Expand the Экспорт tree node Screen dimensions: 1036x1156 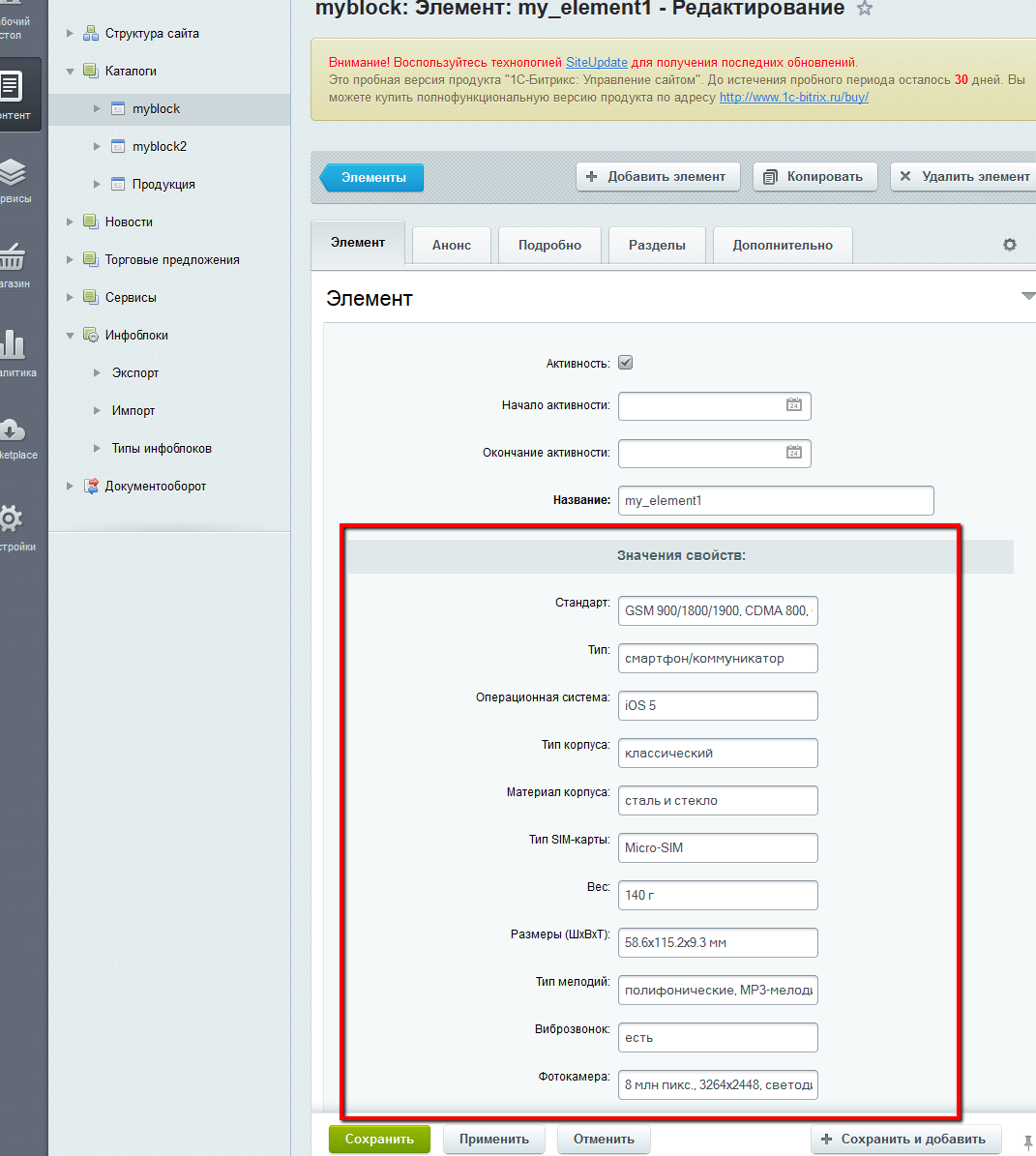click(97, 372)
